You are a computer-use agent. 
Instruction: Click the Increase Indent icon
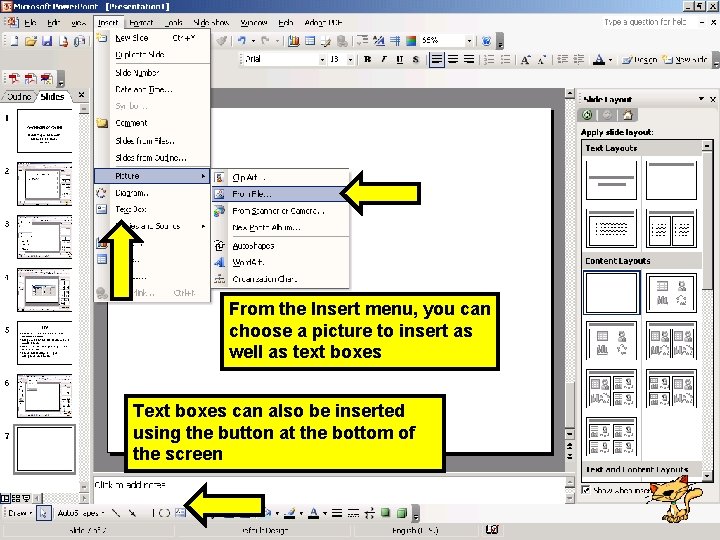(x=579, y=59)
